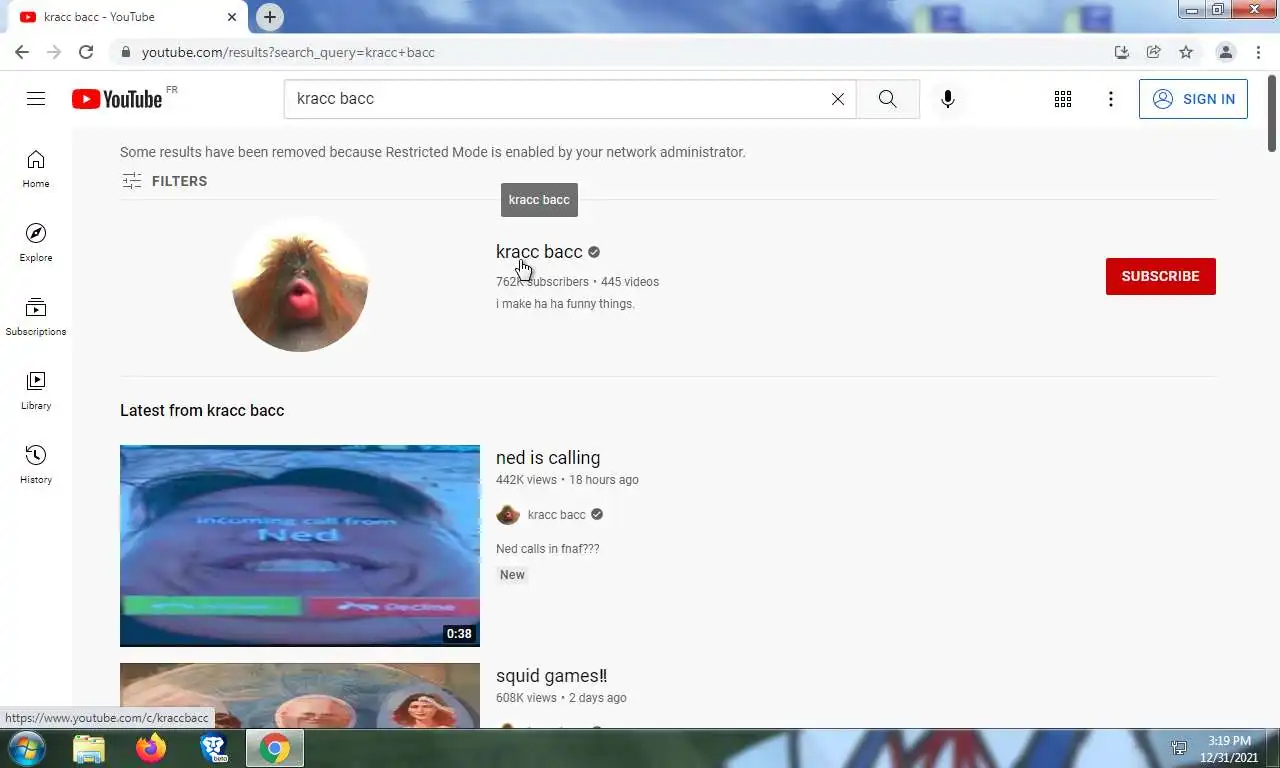Install app icon in address bar
Image resolution: width=1280 pixels, height=768 pixels.
1122,52
